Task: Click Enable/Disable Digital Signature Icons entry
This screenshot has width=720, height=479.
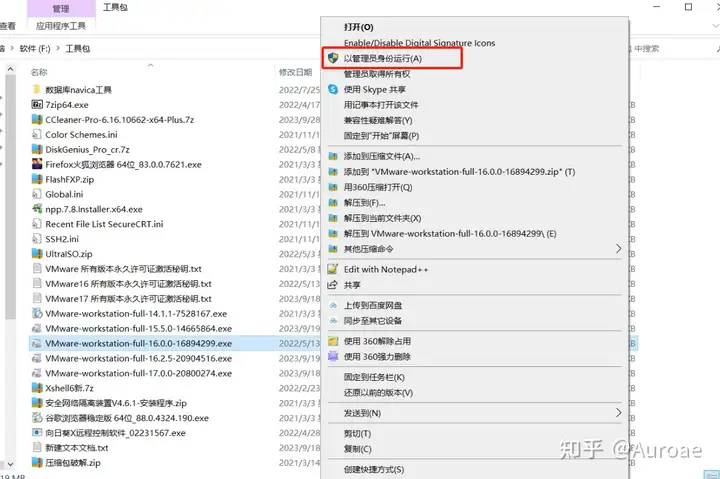Action: [x=419, y=43]
